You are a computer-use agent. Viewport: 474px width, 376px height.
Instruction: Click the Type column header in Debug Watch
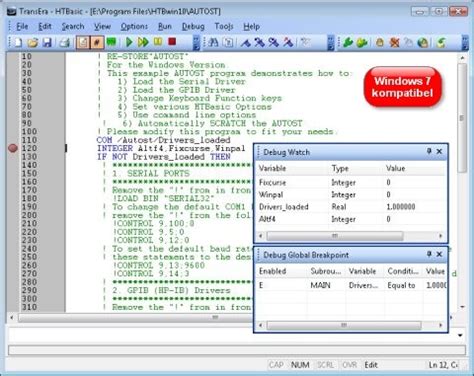tap(356, 168)
